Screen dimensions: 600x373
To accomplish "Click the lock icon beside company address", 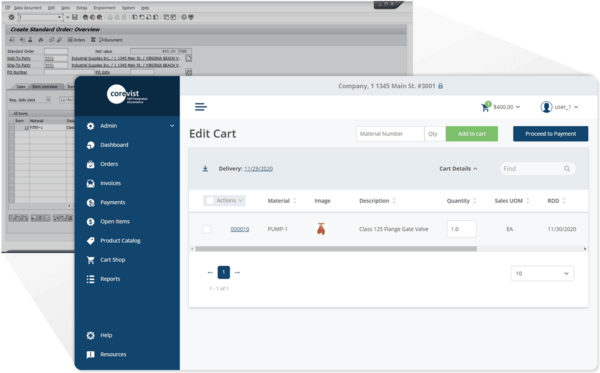I will [x=440, y=86].
